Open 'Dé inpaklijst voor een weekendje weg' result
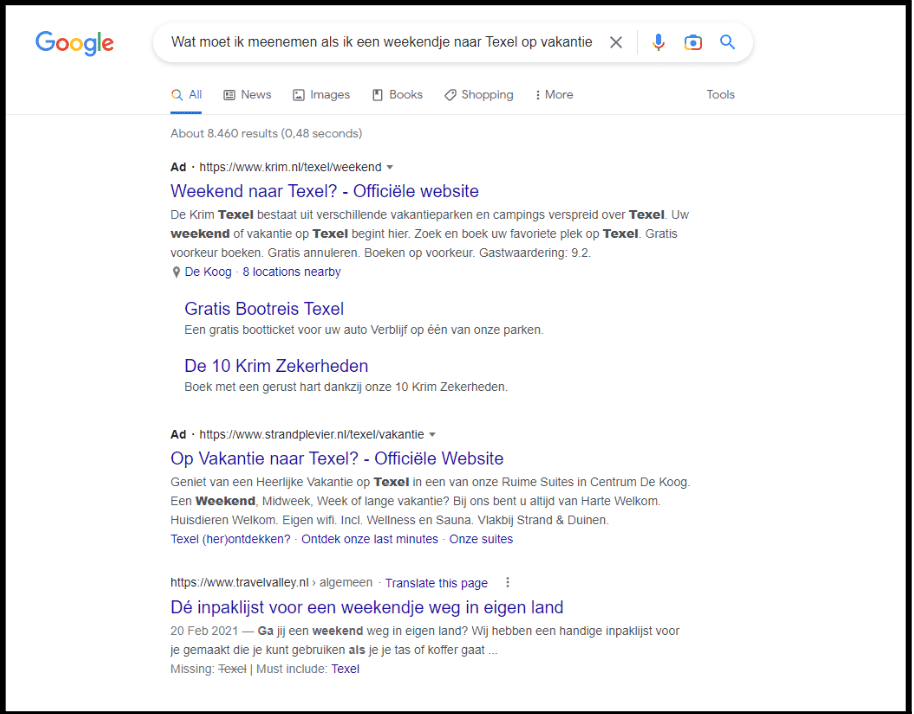Screen dimensions: 914x714 [367, 607]
